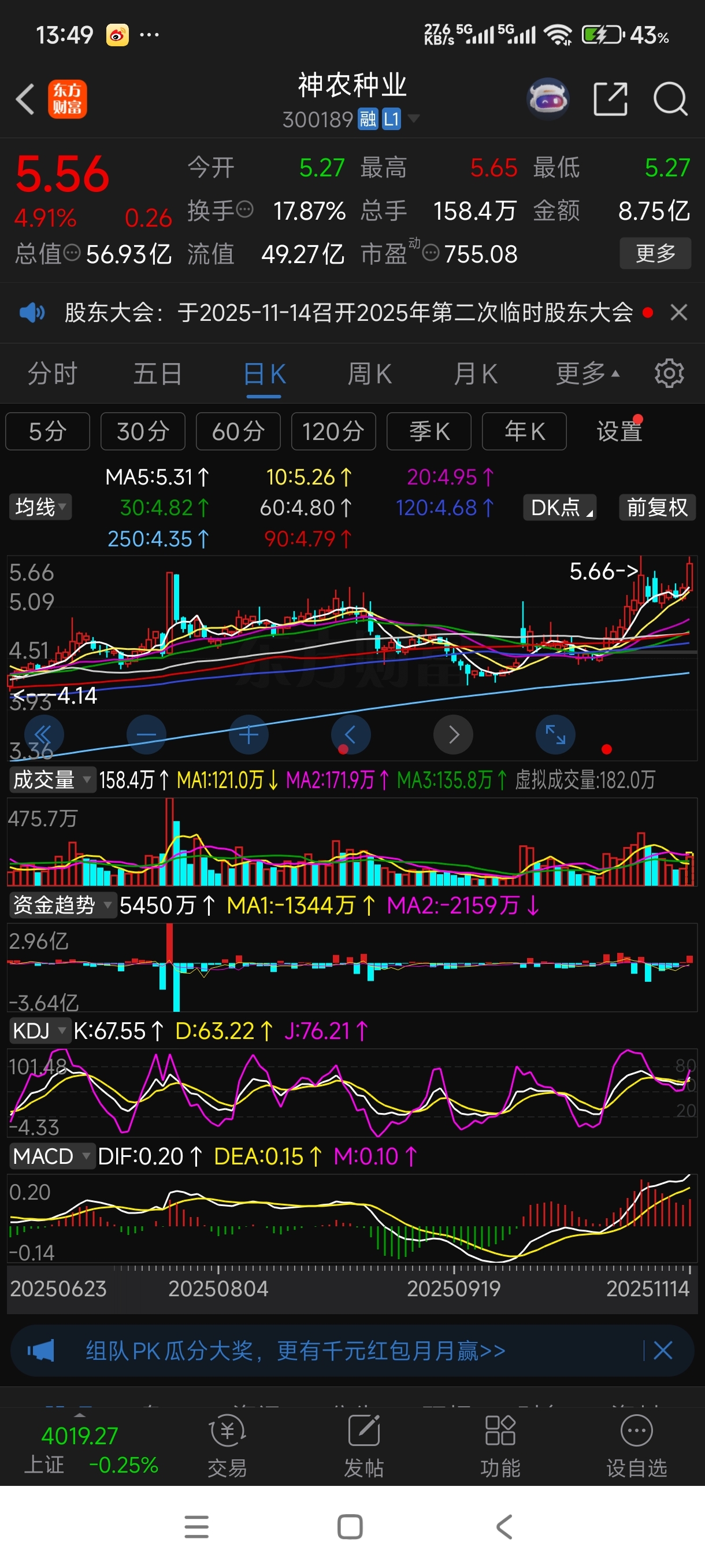Tap the 虚拟成交量:182.0万 label
Image resolution: width=705 pixels, height=1568 pixels.
click(585, 780)
